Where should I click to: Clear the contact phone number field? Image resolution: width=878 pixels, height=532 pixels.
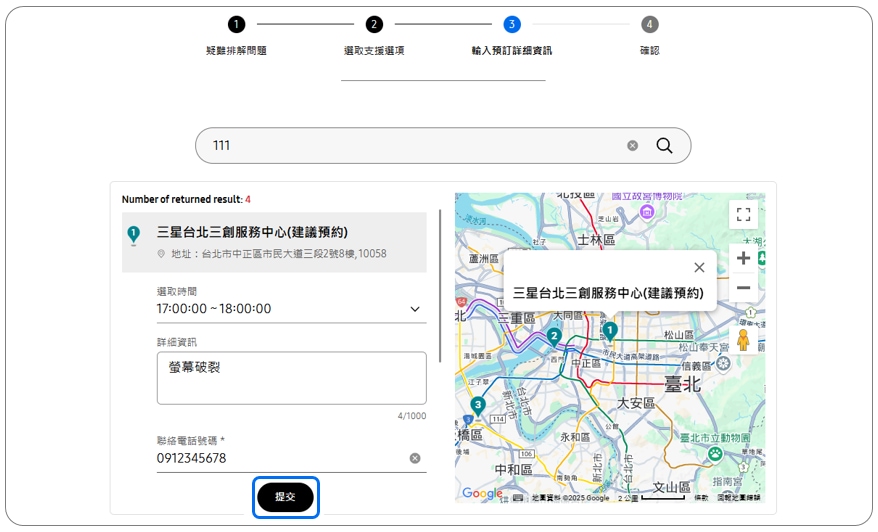415,458
